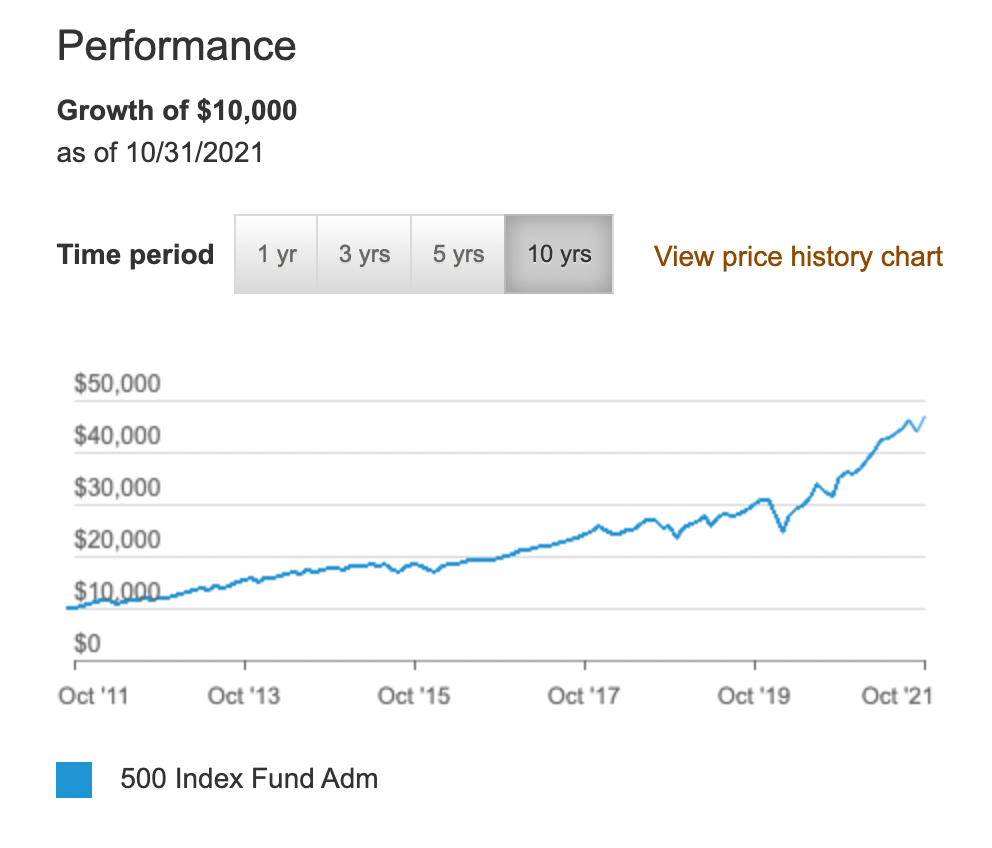Click the $0 y-axis label

pyautogui.click(x=88, y=644)
